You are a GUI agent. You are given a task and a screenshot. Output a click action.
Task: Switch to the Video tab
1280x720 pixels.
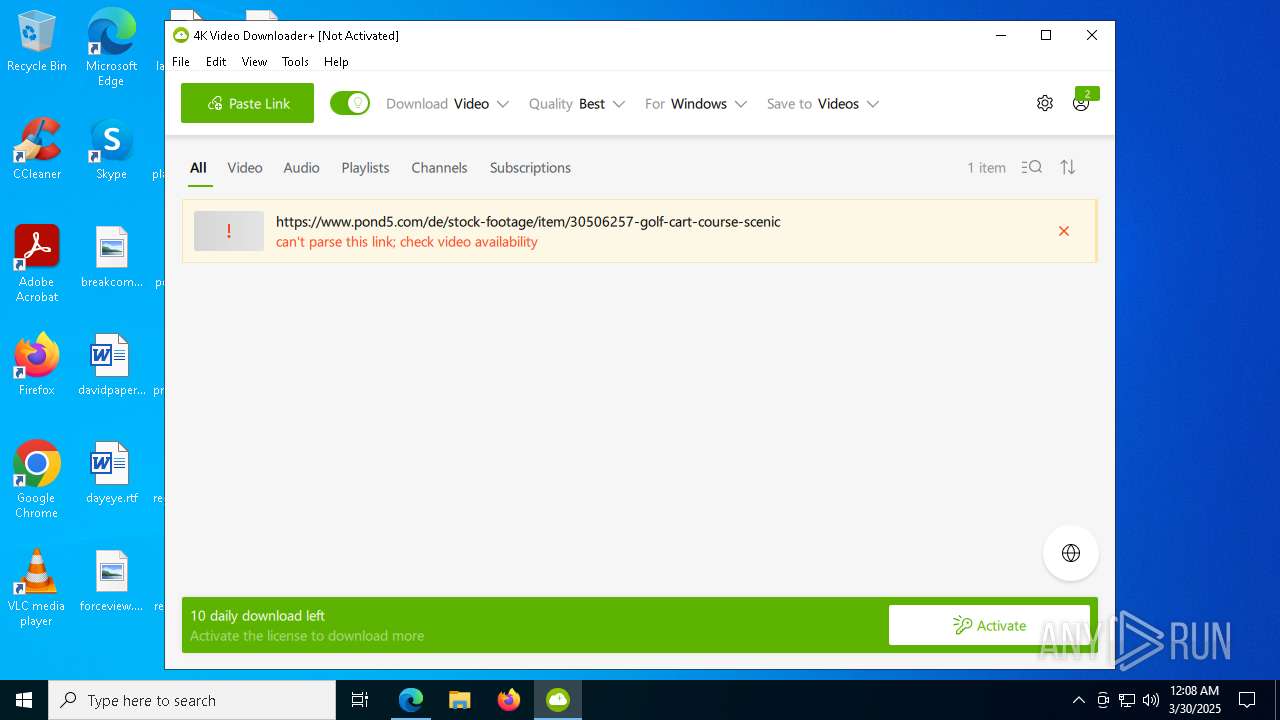(x=245, y=168)
